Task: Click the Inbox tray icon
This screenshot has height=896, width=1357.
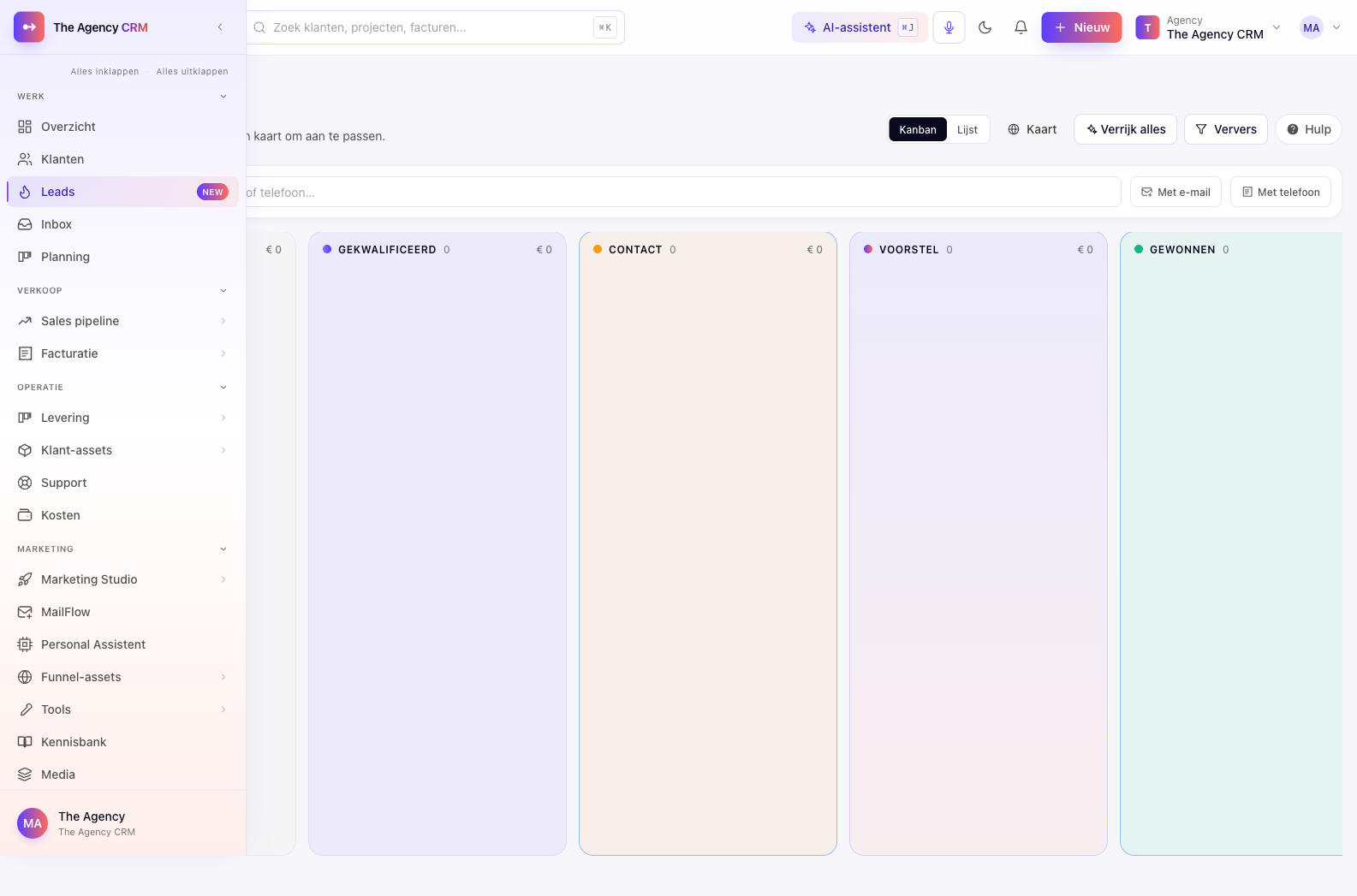Action: point(25,224)
